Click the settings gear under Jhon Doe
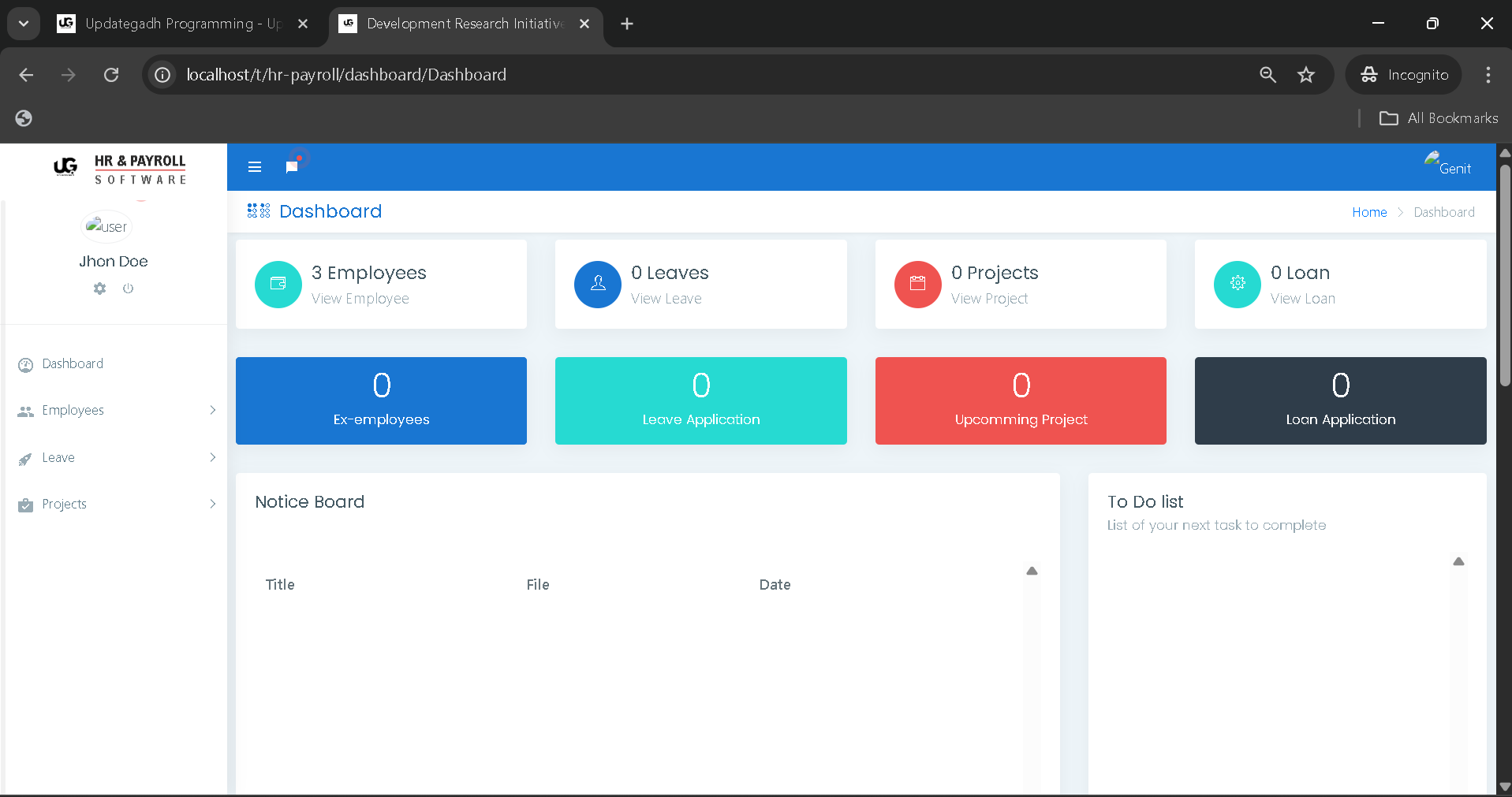 pyautogui.click(x=99, y=289)
